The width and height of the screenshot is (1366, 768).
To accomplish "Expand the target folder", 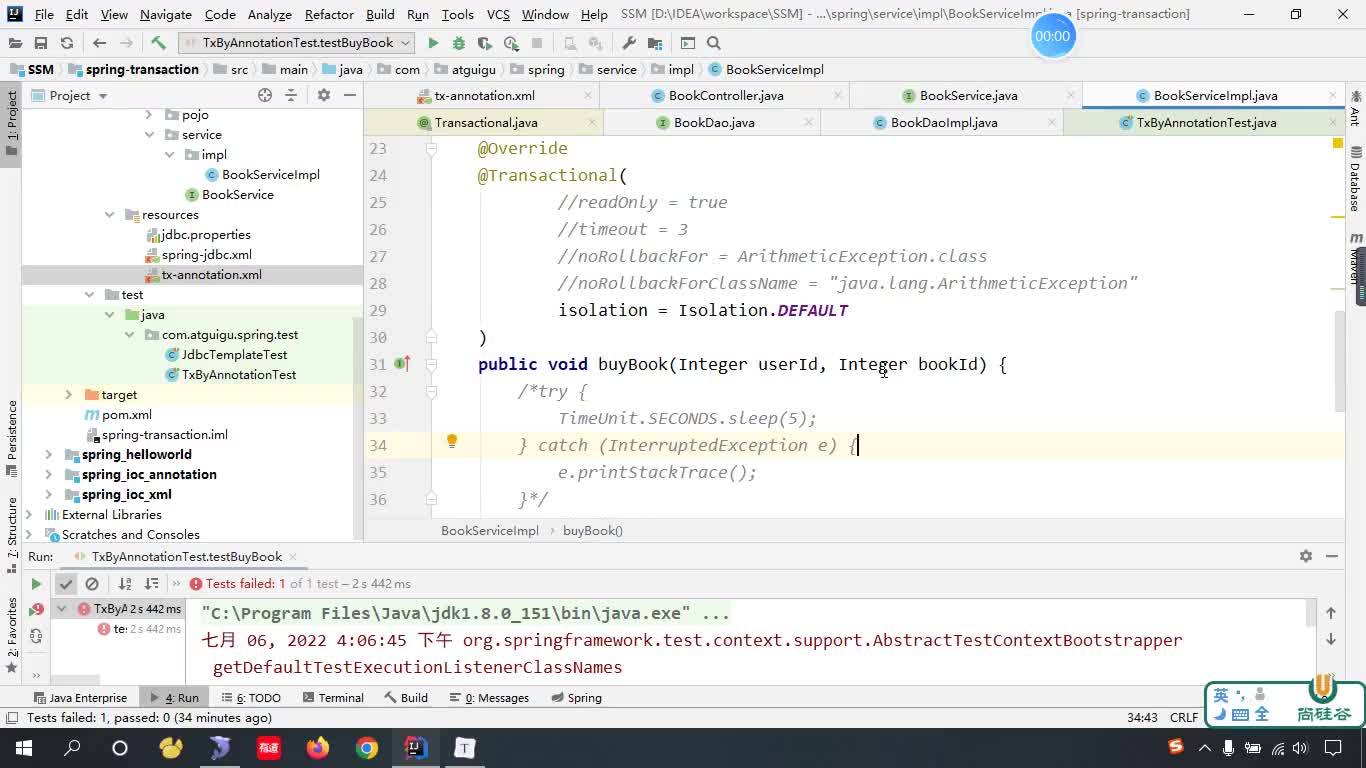I will click(x=69, y=395).
